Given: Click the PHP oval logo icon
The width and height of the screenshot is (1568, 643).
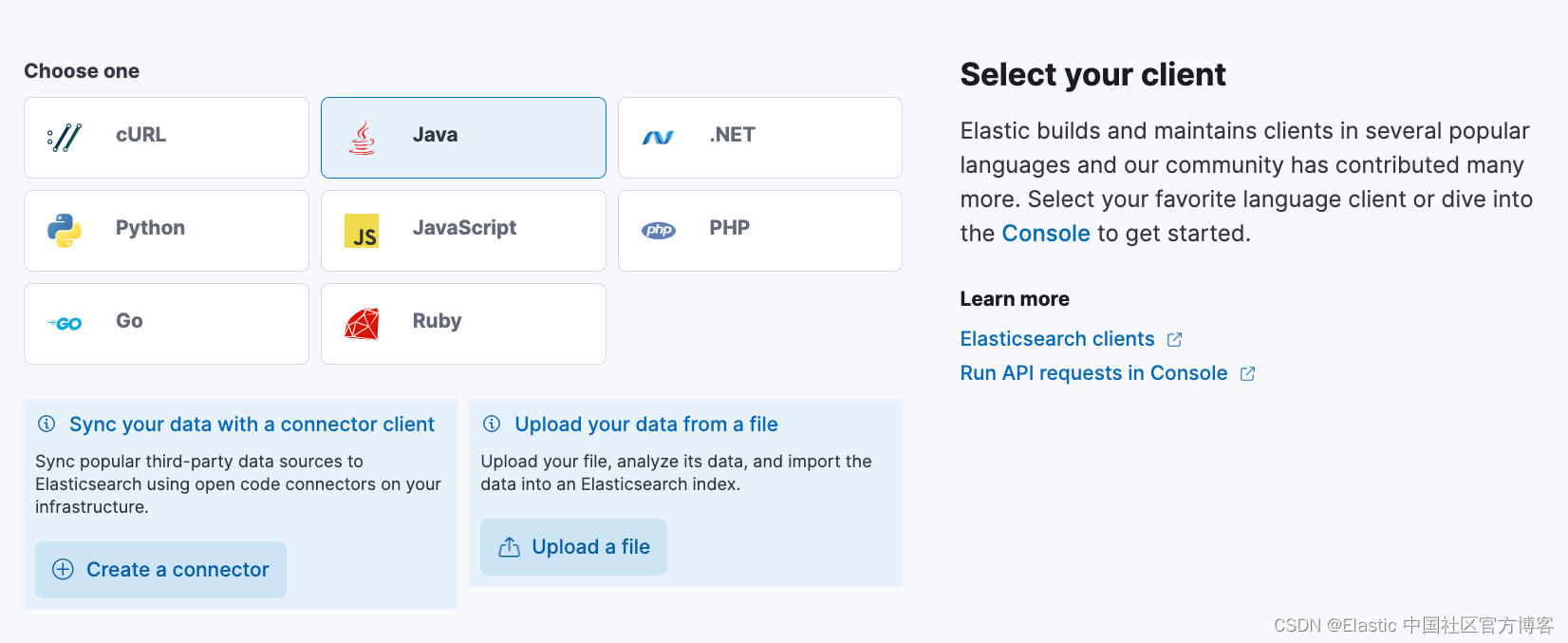Looking at the screenshot, I should coord(659,230).
